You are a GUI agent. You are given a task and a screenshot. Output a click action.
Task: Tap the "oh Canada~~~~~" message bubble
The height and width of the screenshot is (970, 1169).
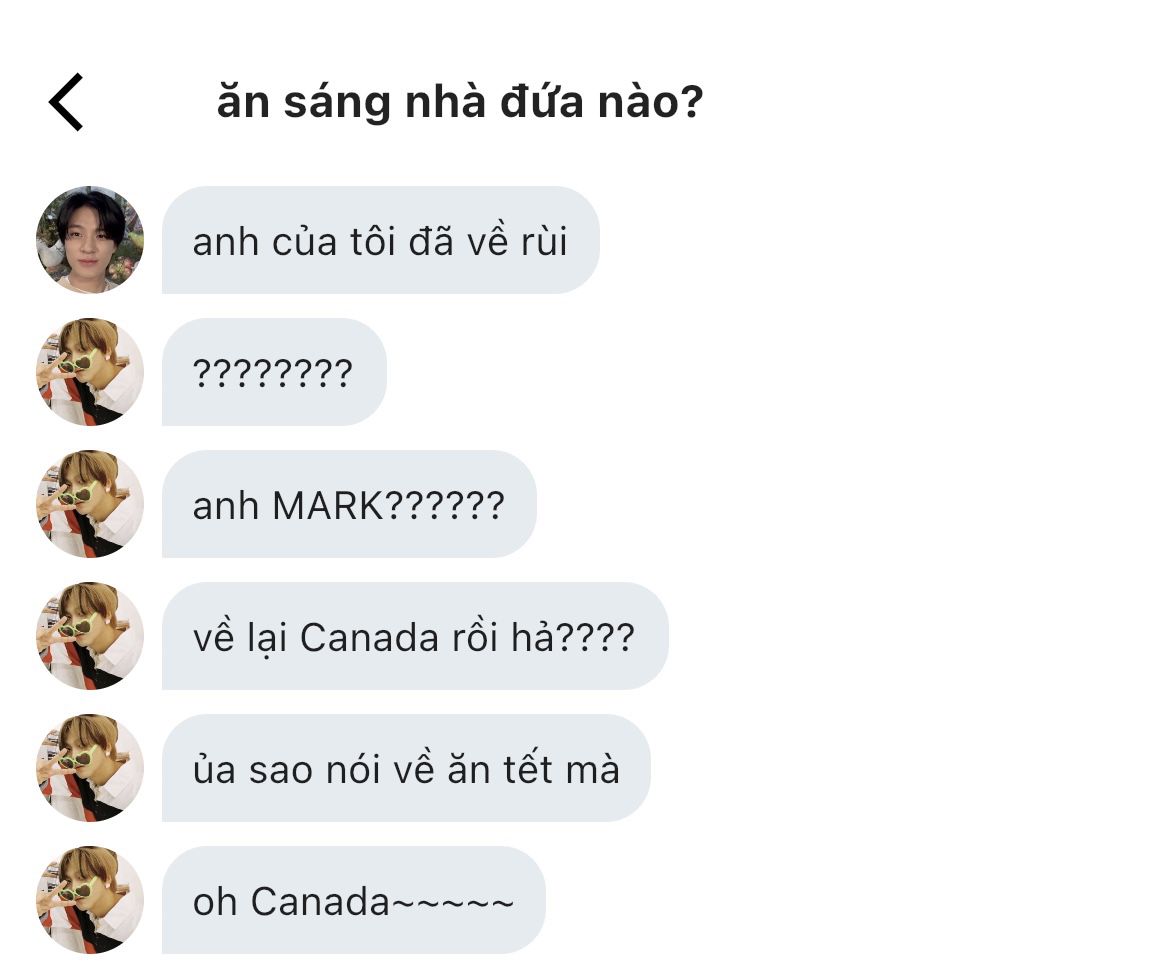pos(353,900)
